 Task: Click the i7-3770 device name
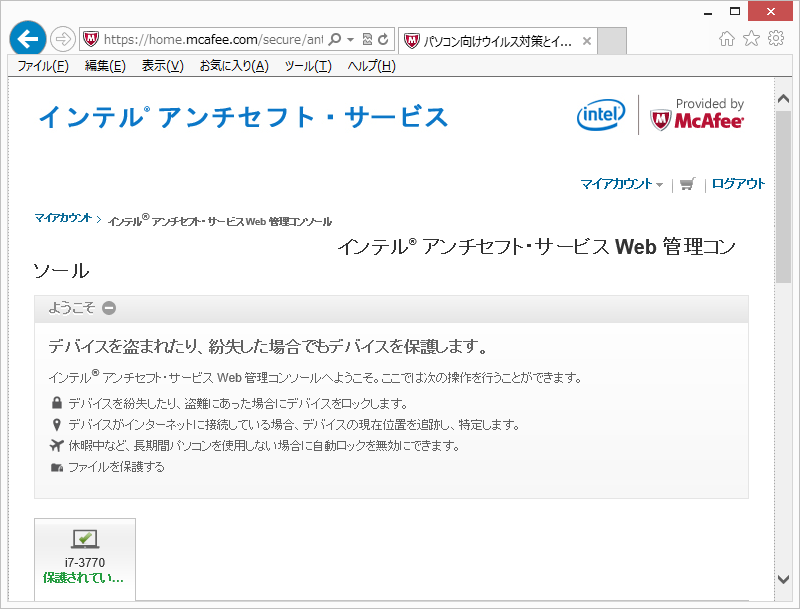click(x=85, y=563)
